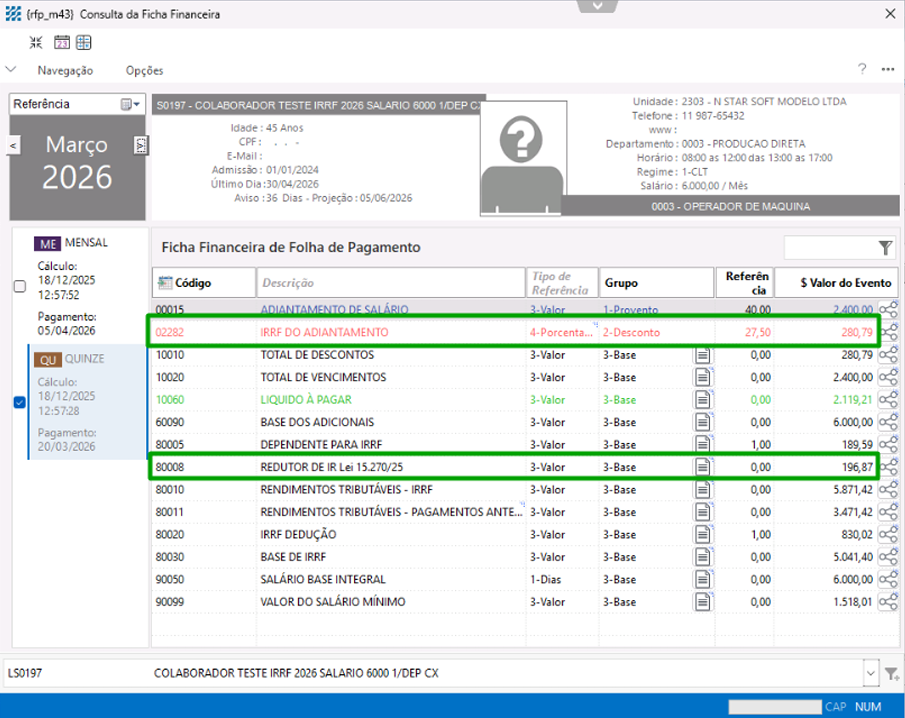The height and width of the screenshot is (718, 905).
Task: Open document icon for TOTAL DE DESCONTOS
Action: [704, 355]
